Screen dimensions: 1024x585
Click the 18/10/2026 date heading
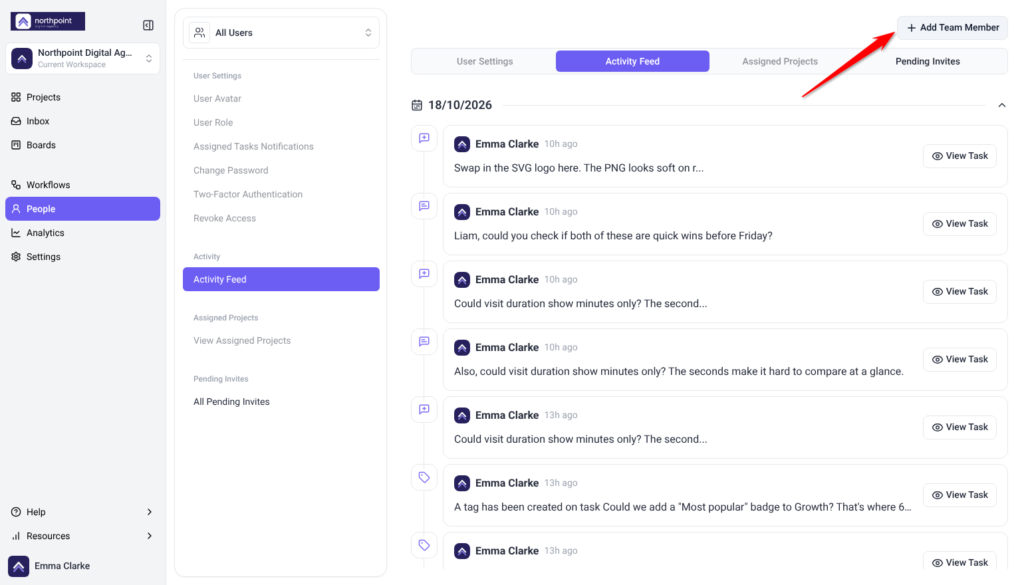[460, 105]
